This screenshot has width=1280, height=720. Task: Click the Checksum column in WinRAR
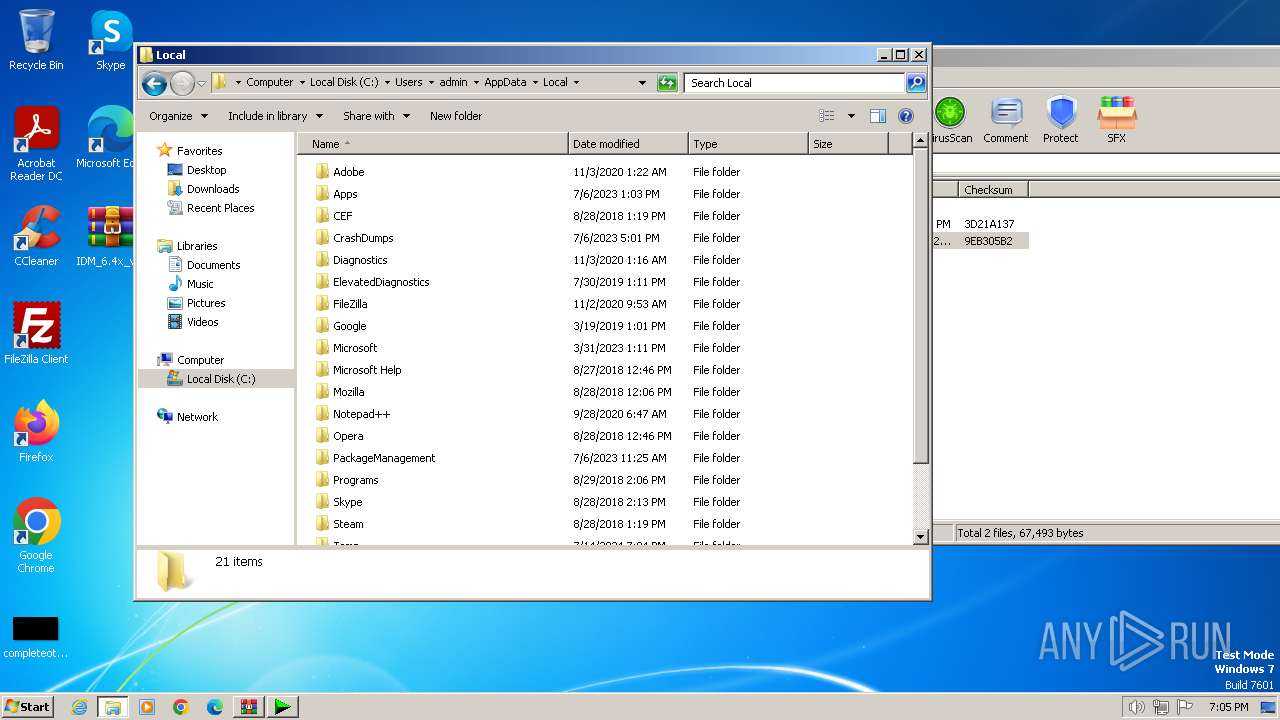993,190
